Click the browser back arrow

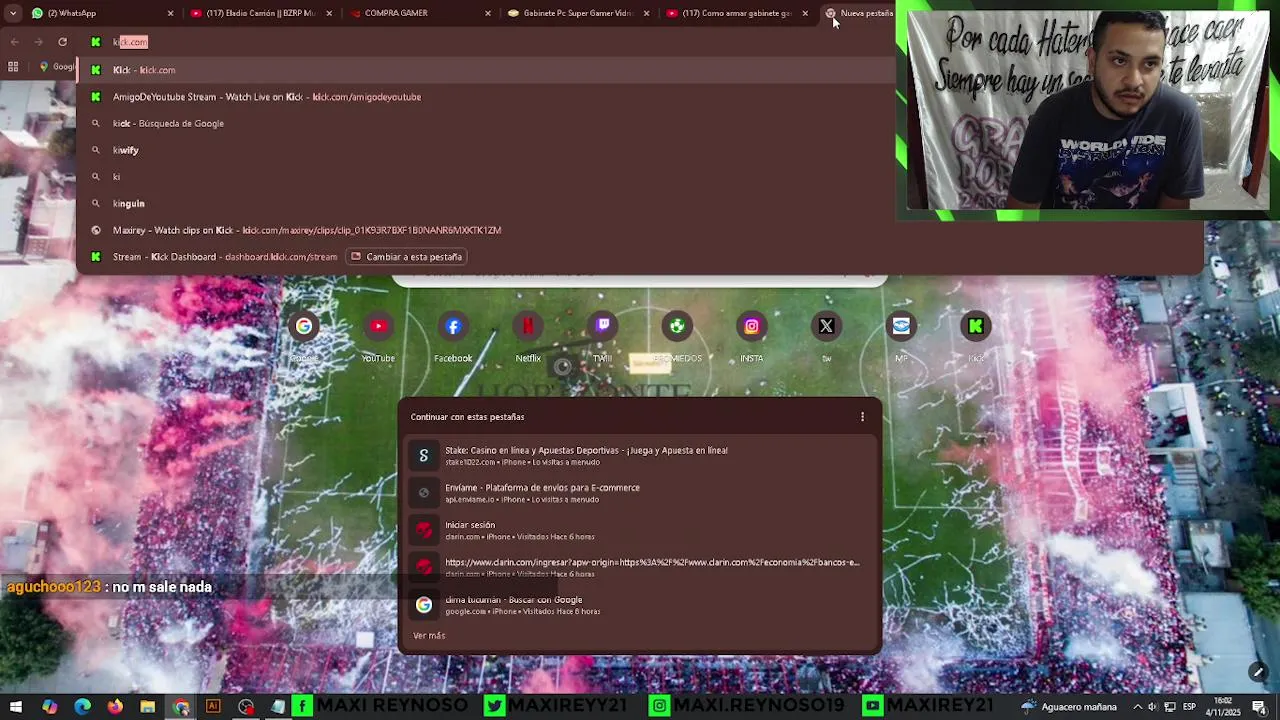(x=14, y=42)
